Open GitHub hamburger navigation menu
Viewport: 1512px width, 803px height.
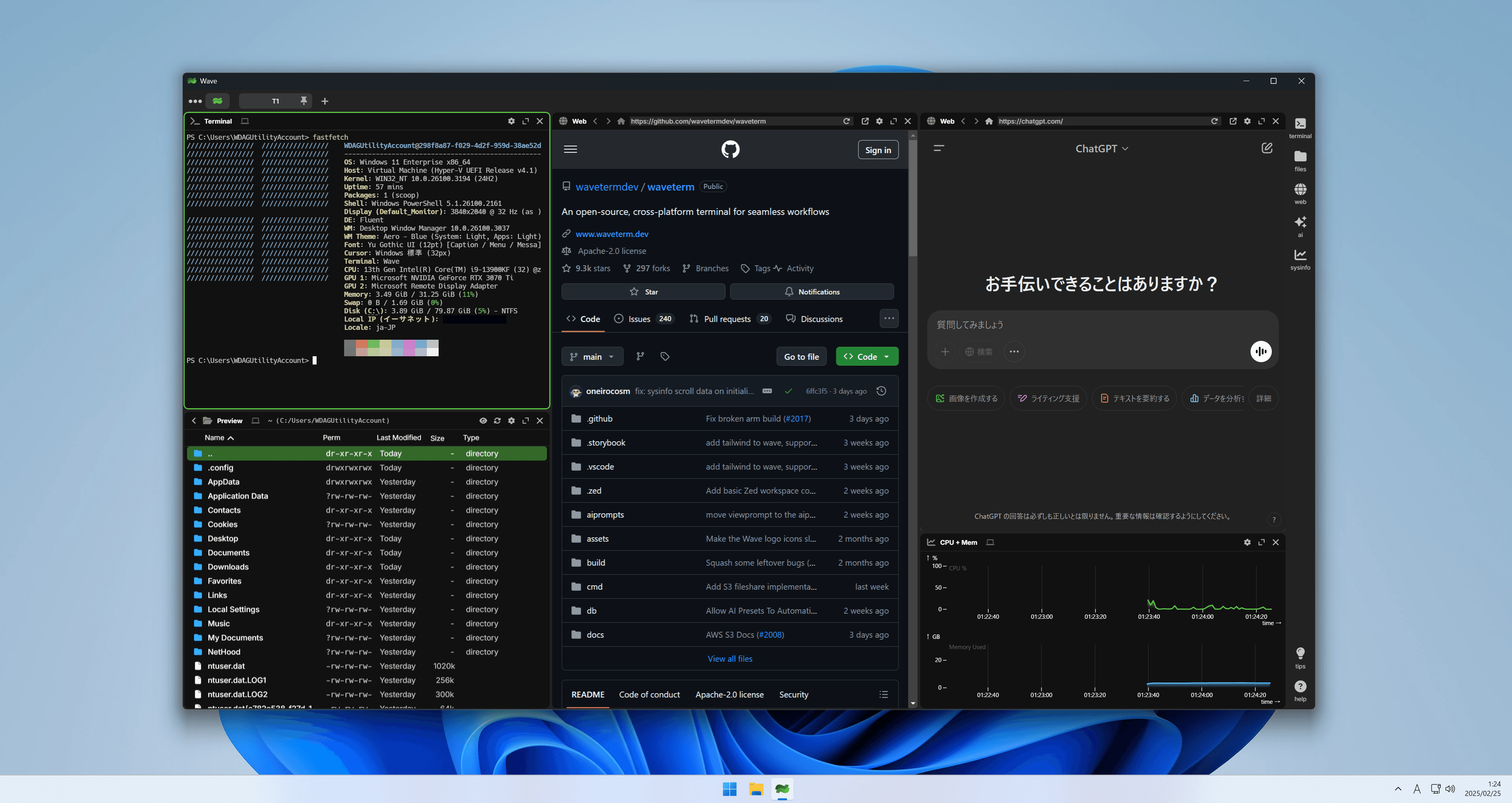570,149
